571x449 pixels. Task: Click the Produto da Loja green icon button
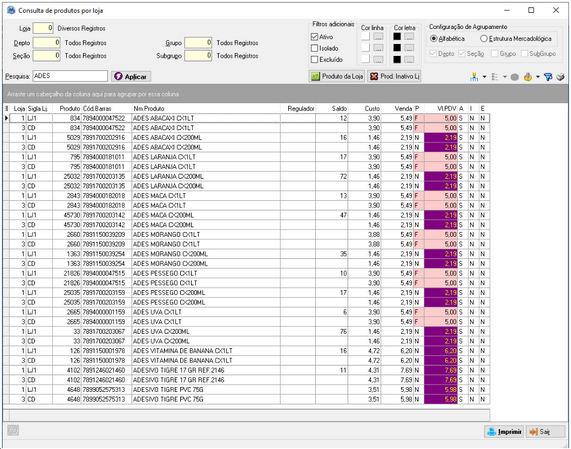click(x=337, y=76)
